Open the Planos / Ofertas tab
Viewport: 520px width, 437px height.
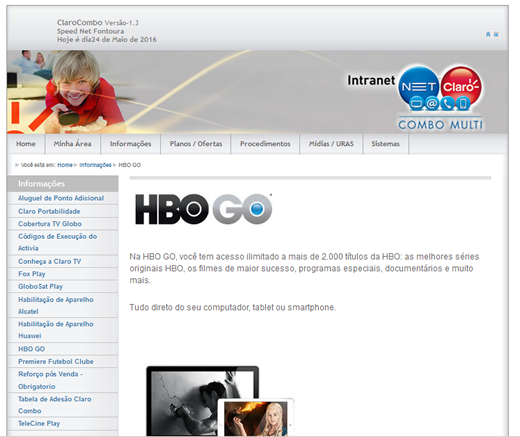196,144
